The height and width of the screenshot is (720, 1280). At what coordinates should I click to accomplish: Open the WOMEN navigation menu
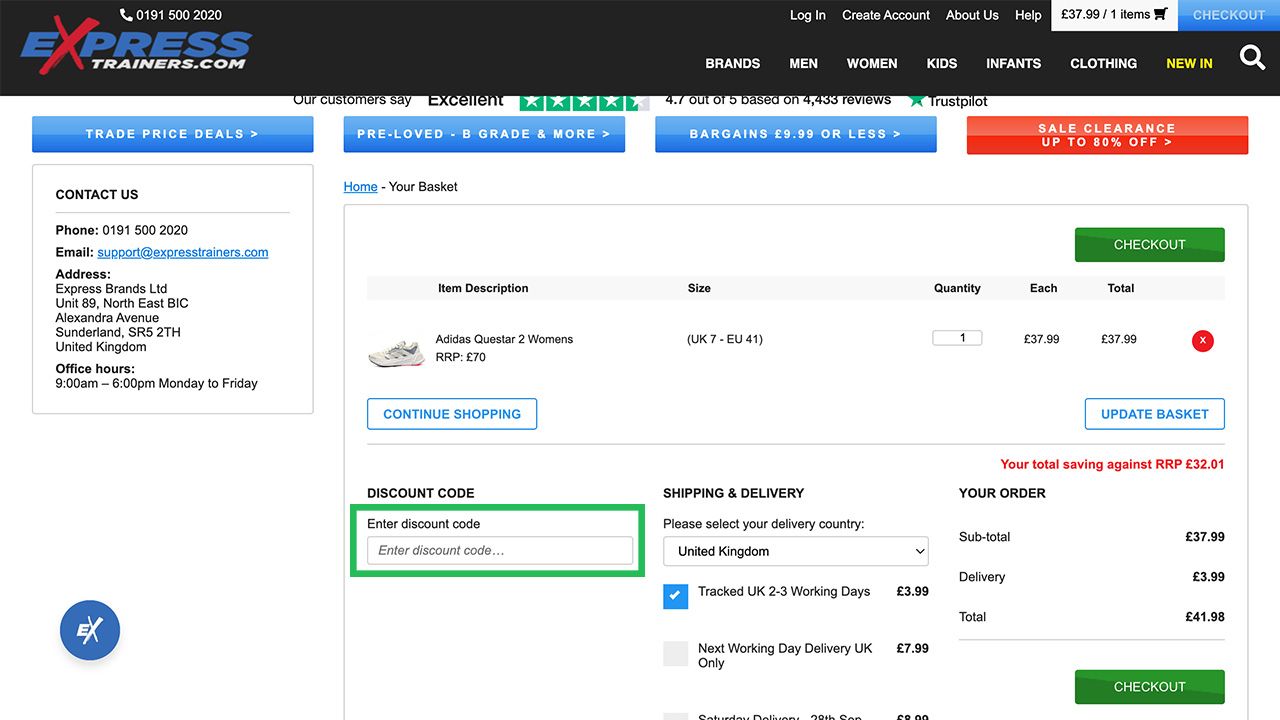871,63
